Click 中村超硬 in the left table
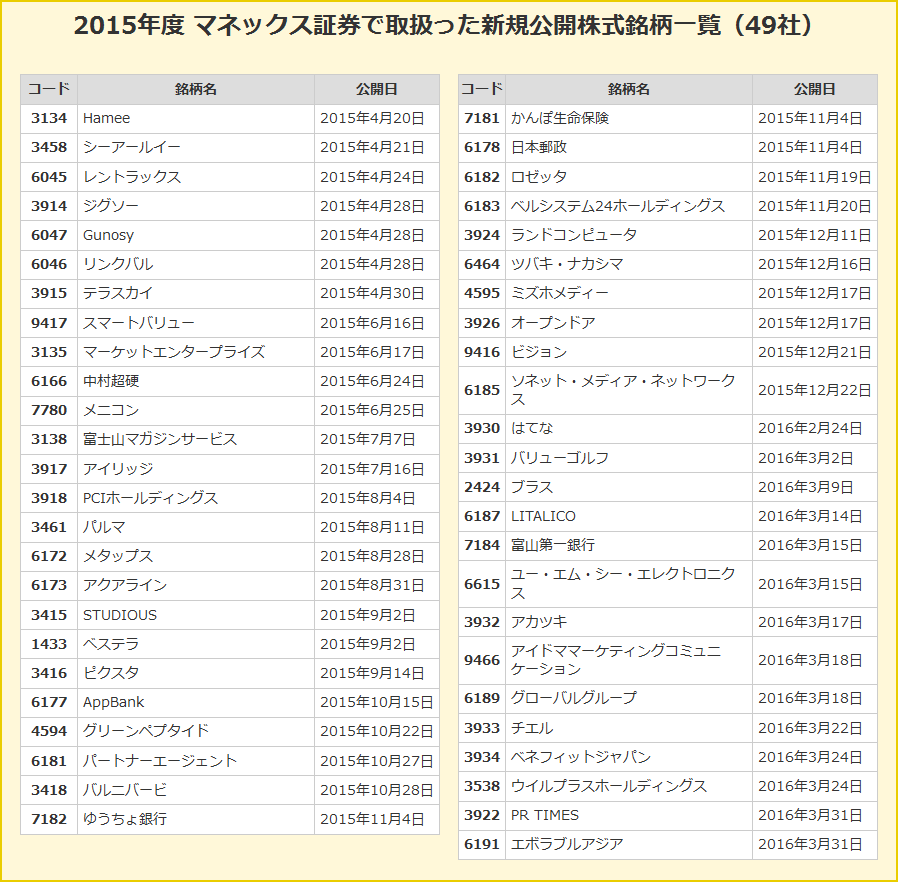 111,381
